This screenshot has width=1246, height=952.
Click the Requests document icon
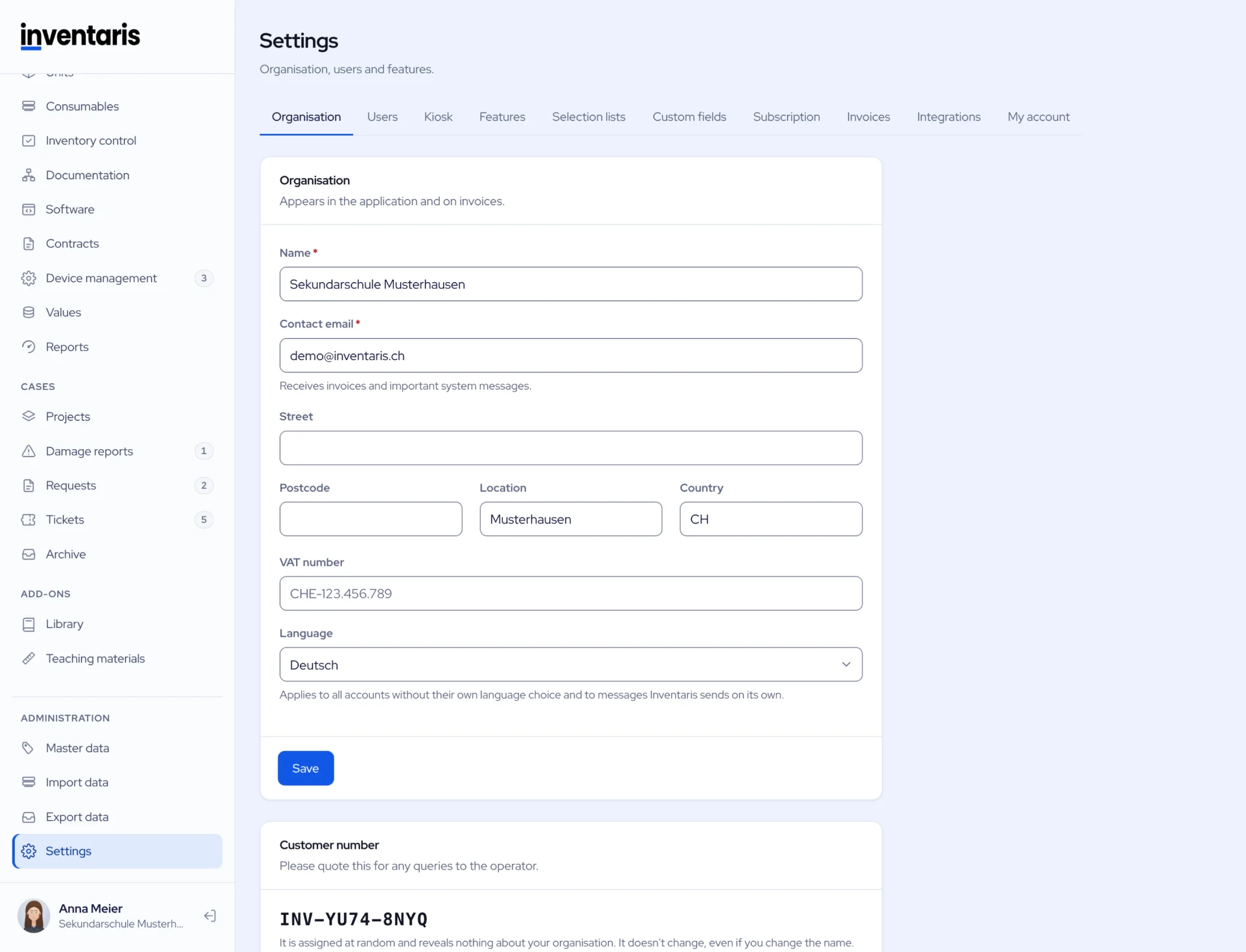coord(29,485)
